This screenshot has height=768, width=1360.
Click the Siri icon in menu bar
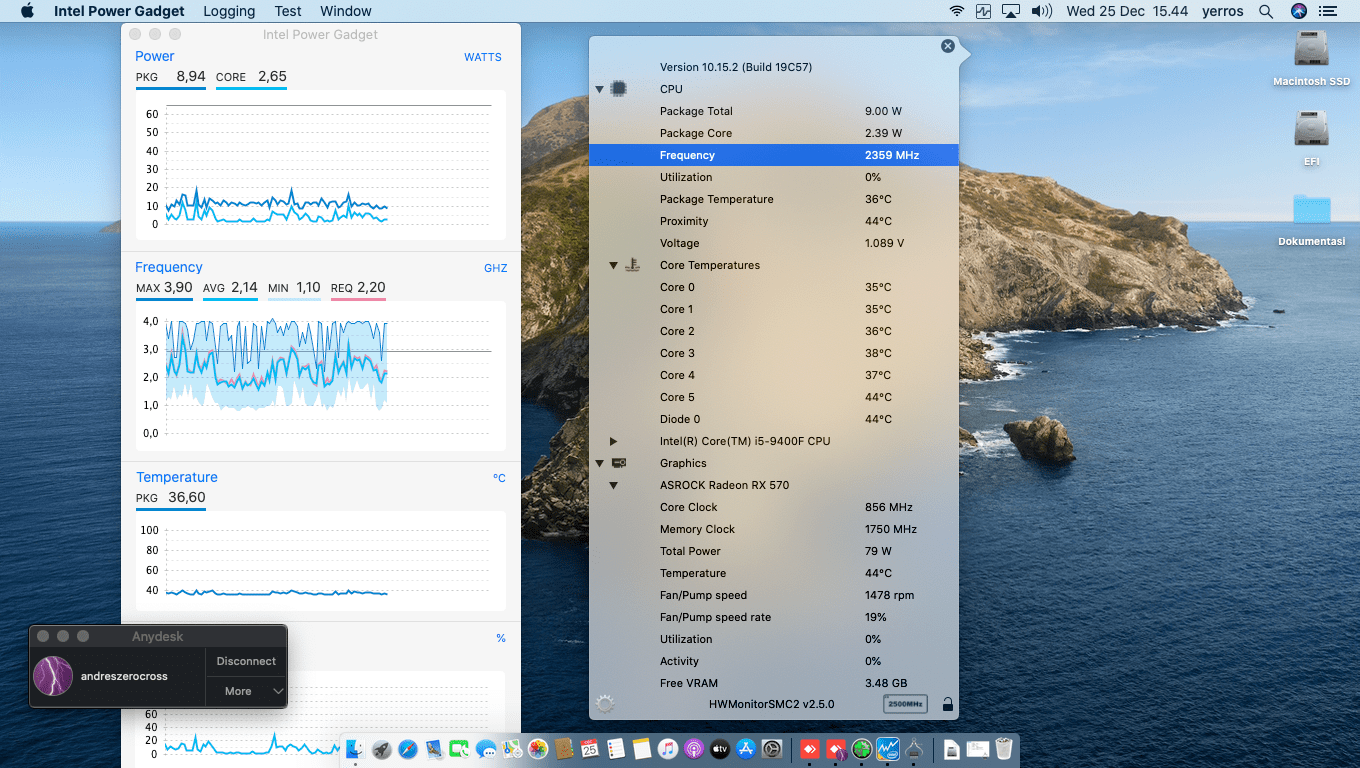coord(1299,11)
